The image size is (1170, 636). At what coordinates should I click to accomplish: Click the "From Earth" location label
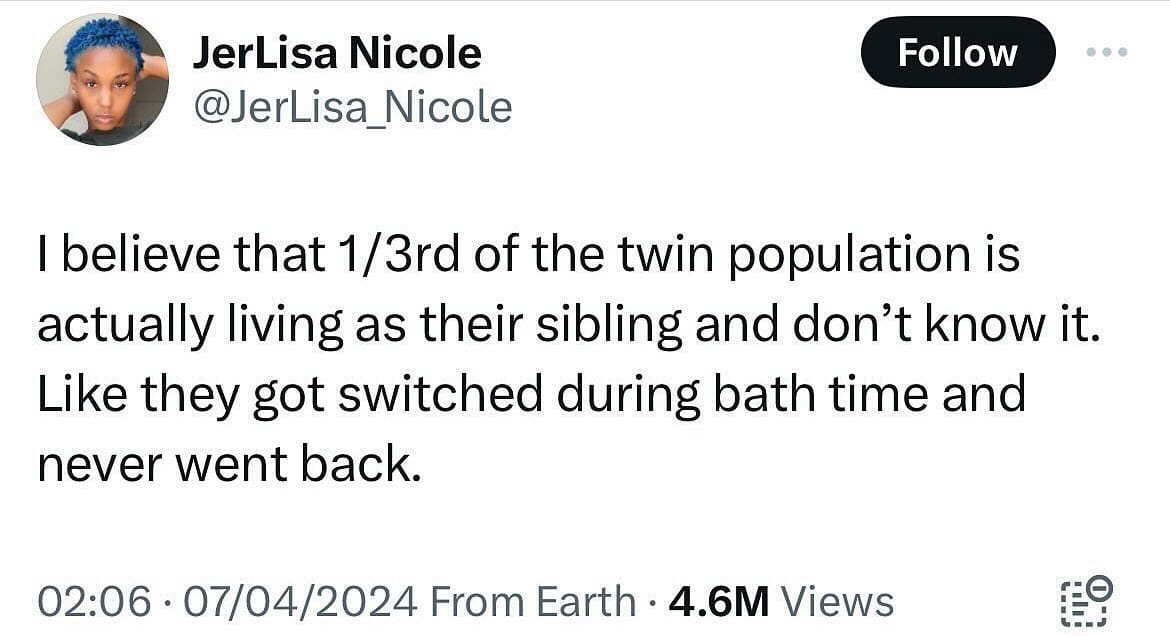[x=532, y=602]
